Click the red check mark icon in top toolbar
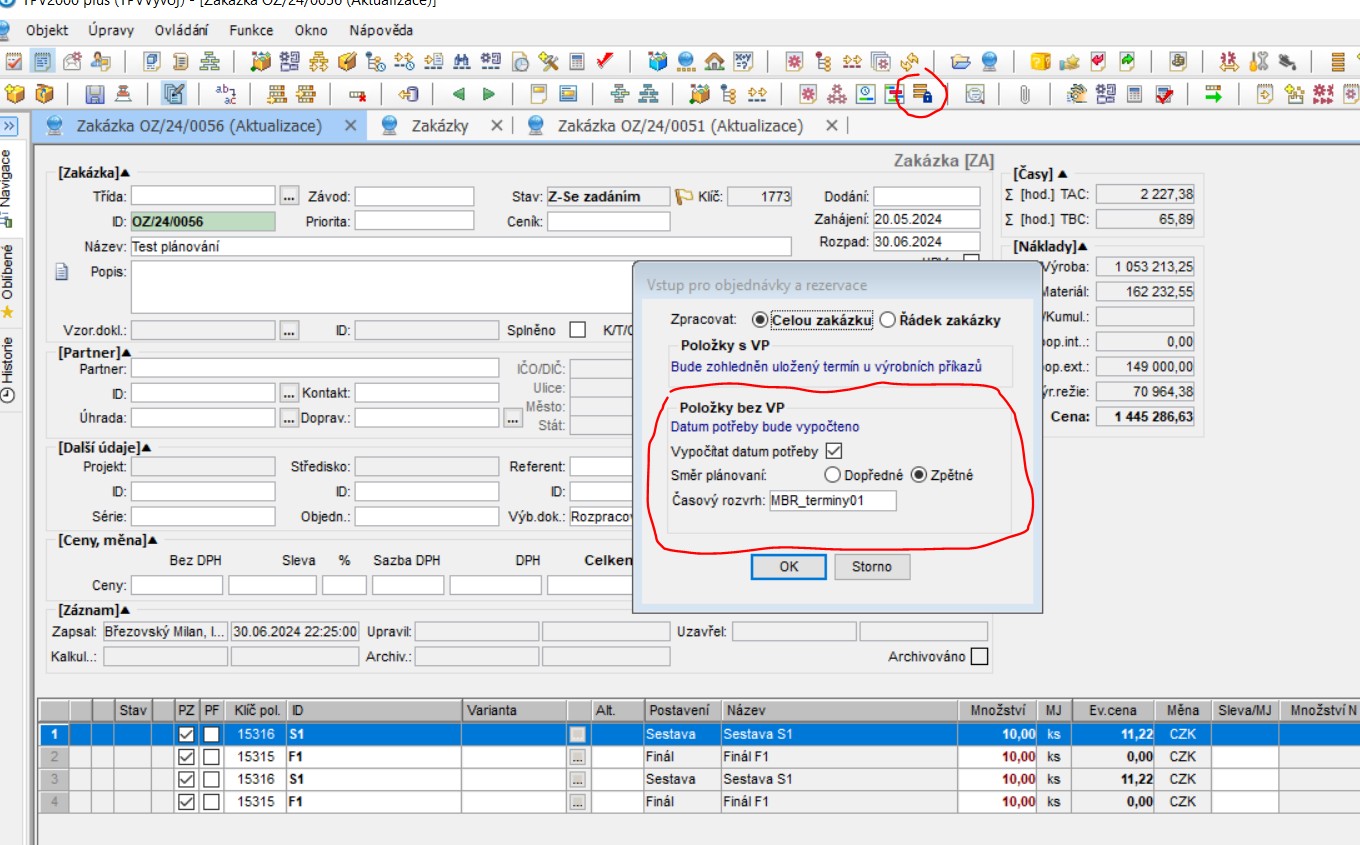The height and width of the screenshot is (845, 1360). coord(605,61)
